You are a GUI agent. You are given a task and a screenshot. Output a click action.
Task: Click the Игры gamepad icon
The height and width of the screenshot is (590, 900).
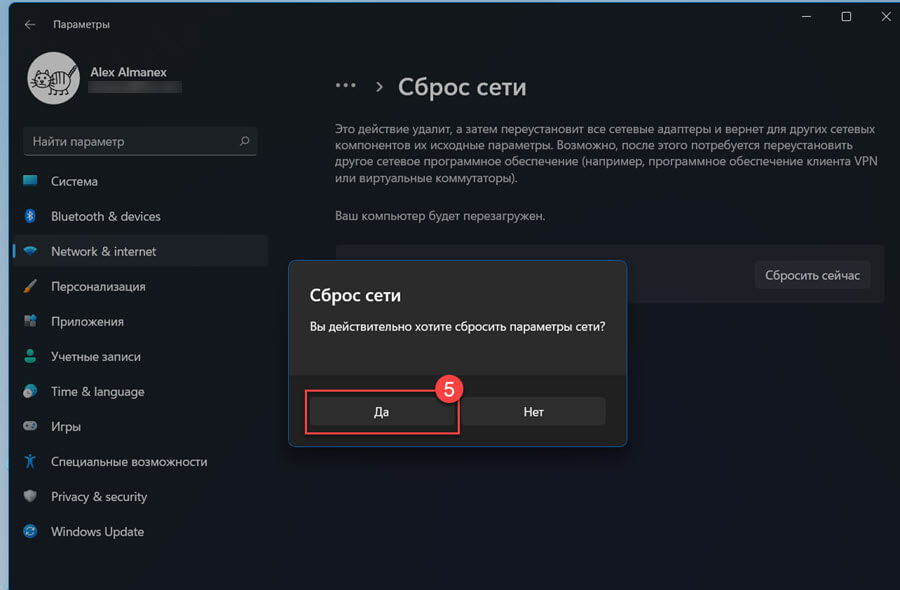[30, 426]
